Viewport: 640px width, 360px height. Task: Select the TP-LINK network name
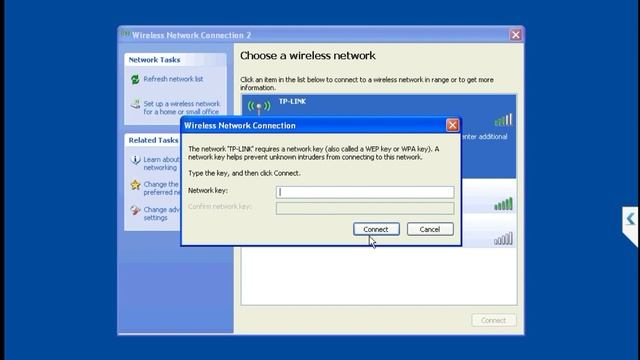292,101
